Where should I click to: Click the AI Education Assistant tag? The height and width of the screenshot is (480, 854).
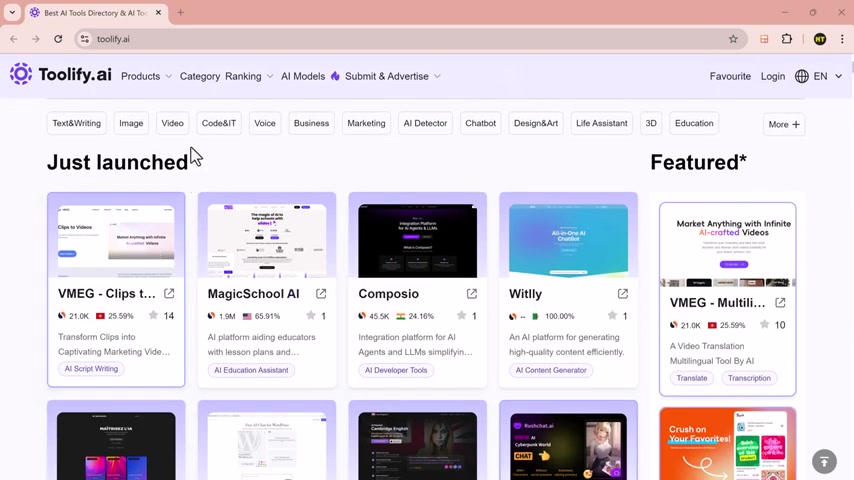251,370
